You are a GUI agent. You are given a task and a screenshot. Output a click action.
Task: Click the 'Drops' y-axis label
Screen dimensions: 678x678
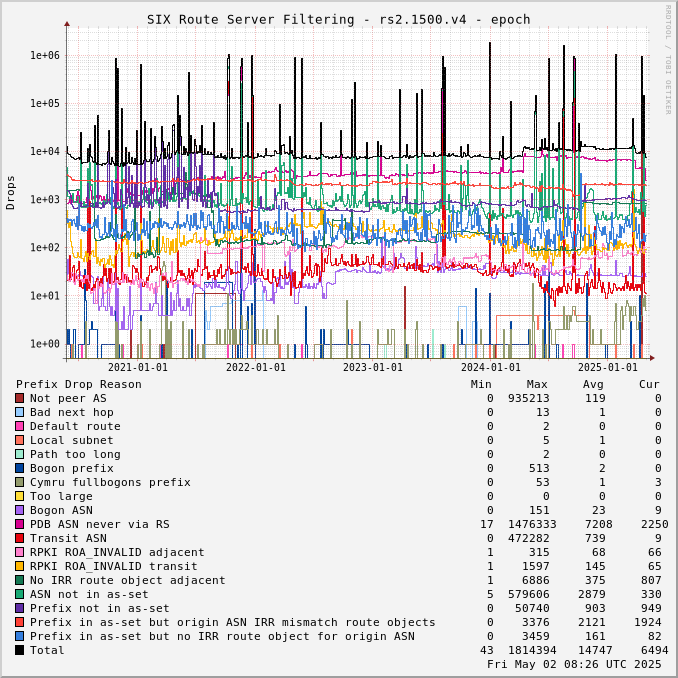point(10,193)
